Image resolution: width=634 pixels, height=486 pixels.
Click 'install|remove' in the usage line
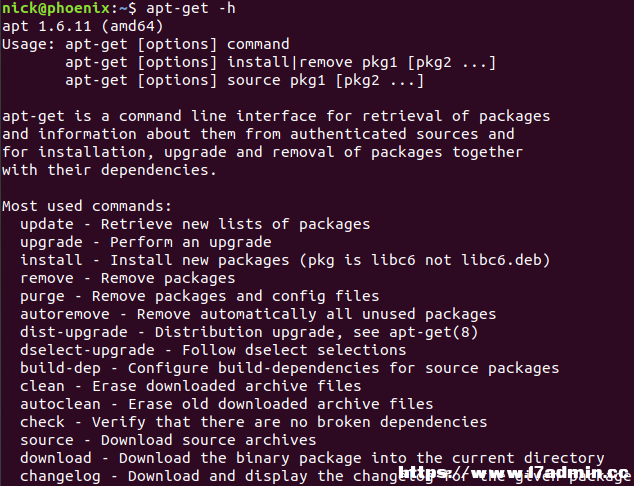coord(290,62)
